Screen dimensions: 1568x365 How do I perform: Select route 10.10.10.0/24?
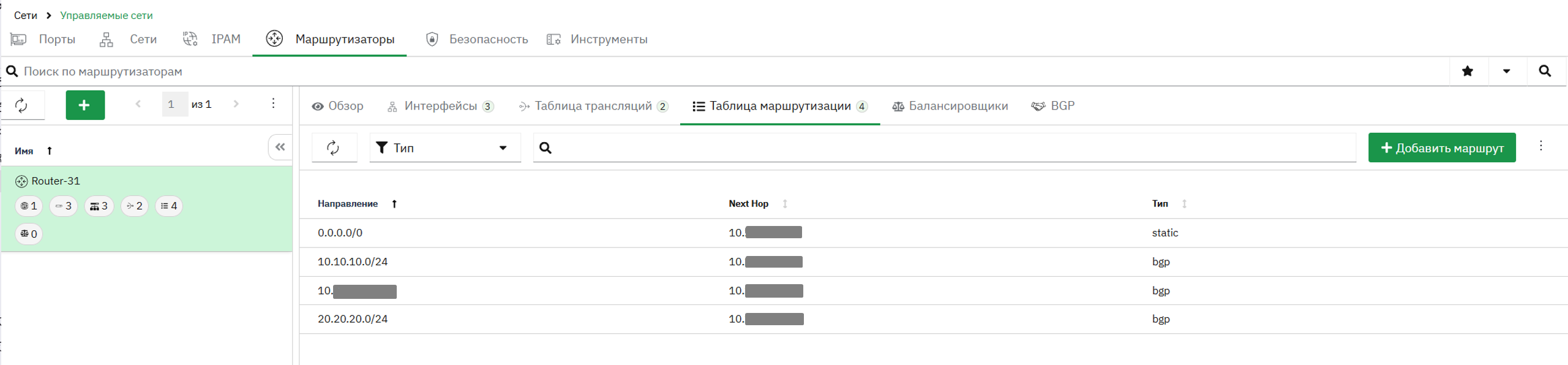coord(353,262)
